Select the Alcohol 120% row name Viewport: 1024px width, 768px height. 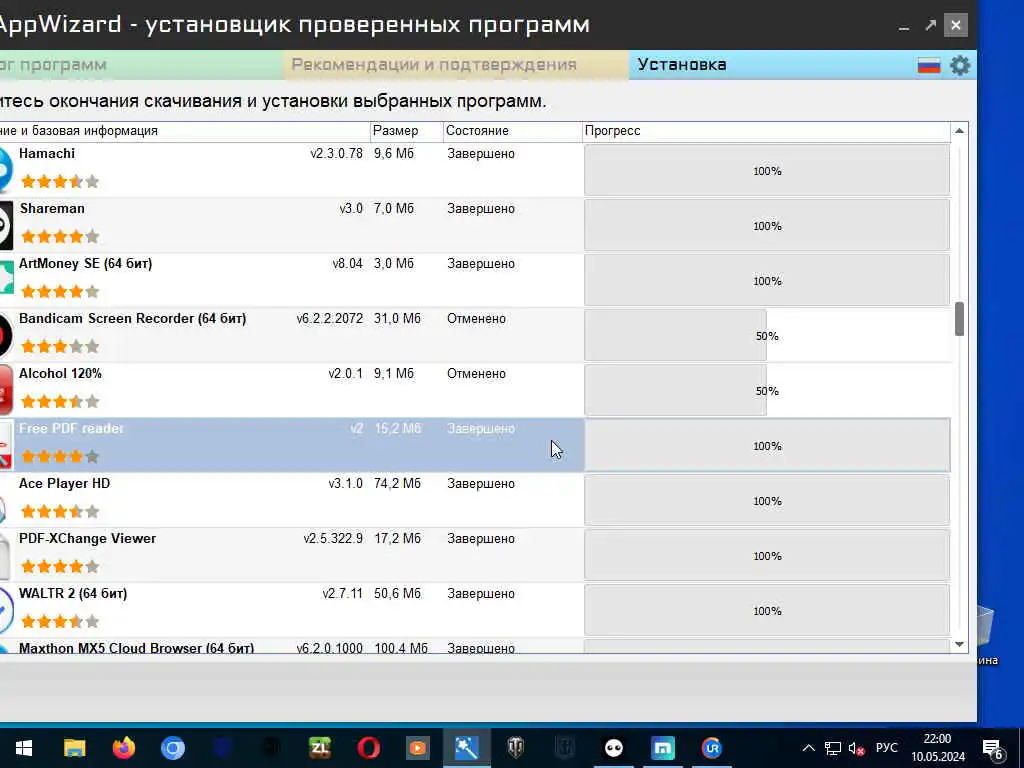[60, 374]
